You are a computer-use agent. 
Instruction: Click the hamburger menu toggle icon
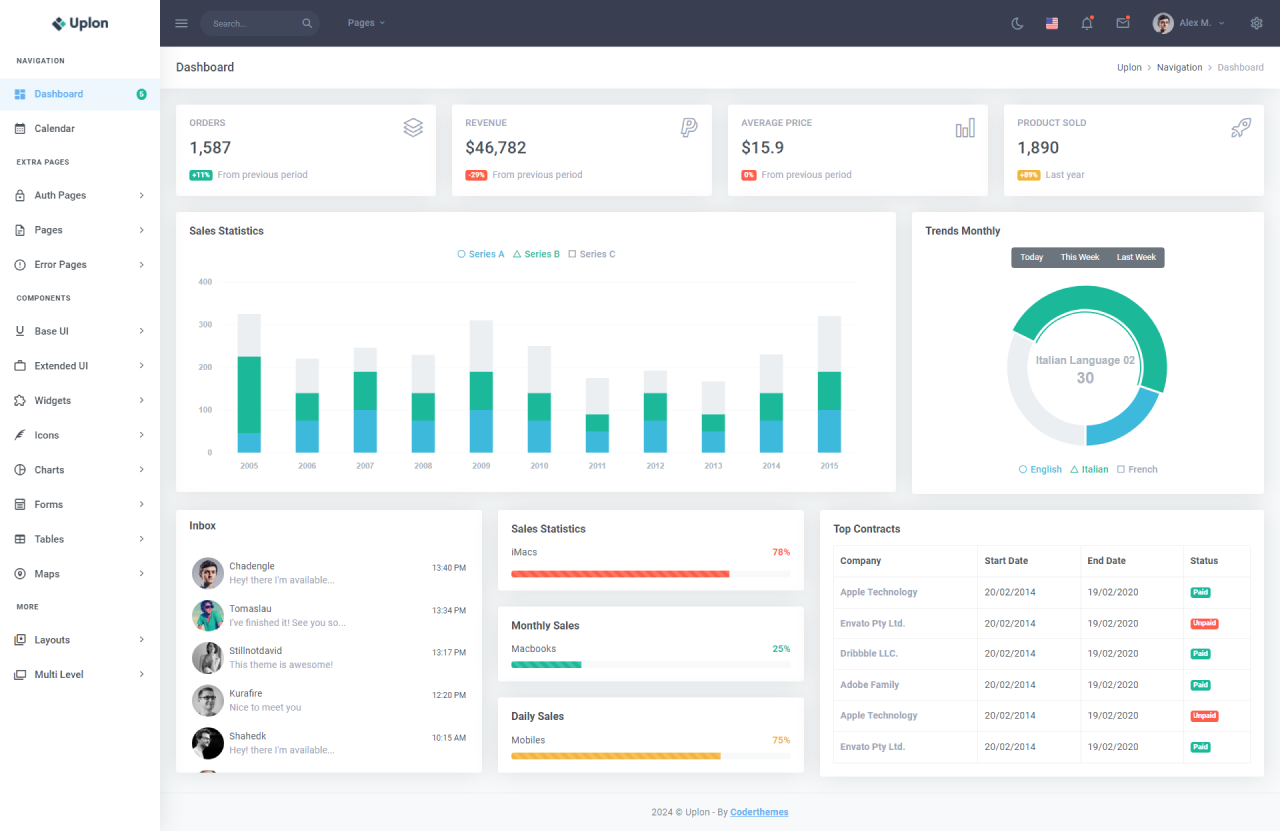pyautogui.click(x=181, y=23)
